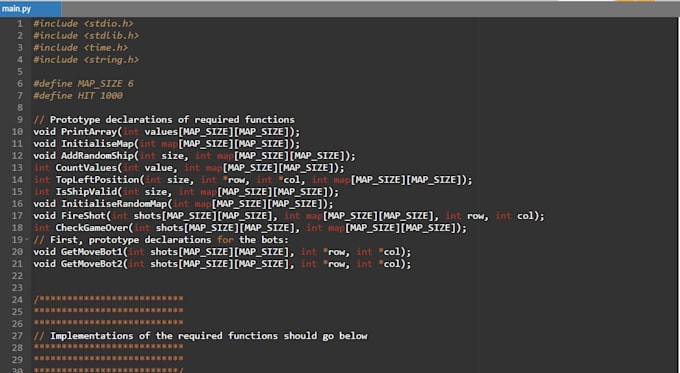Click the GetMoveBot2 function prototype
This screenshot has width=680, height=373.
[222, 264]
